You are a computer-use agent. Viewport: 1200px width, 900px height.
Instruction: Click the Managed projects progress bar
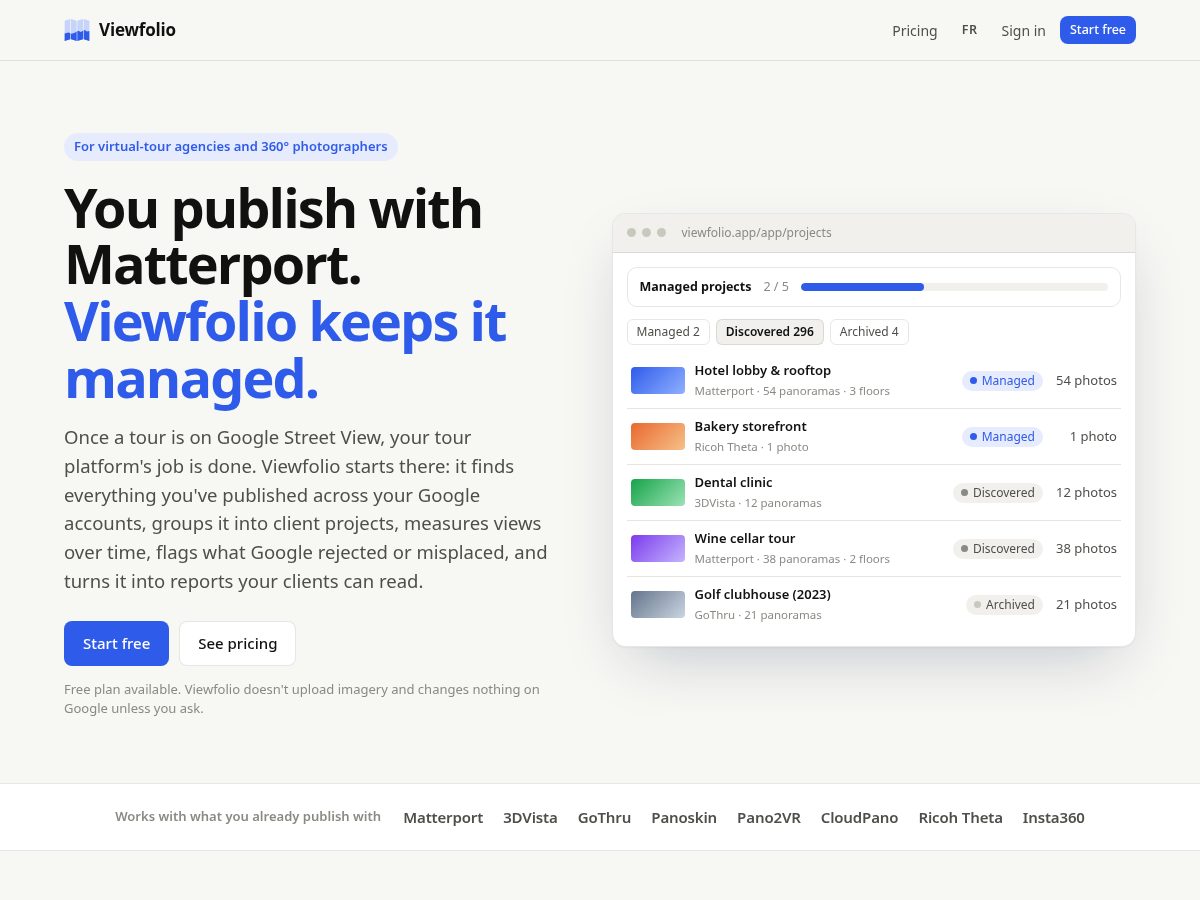[954, 287]
